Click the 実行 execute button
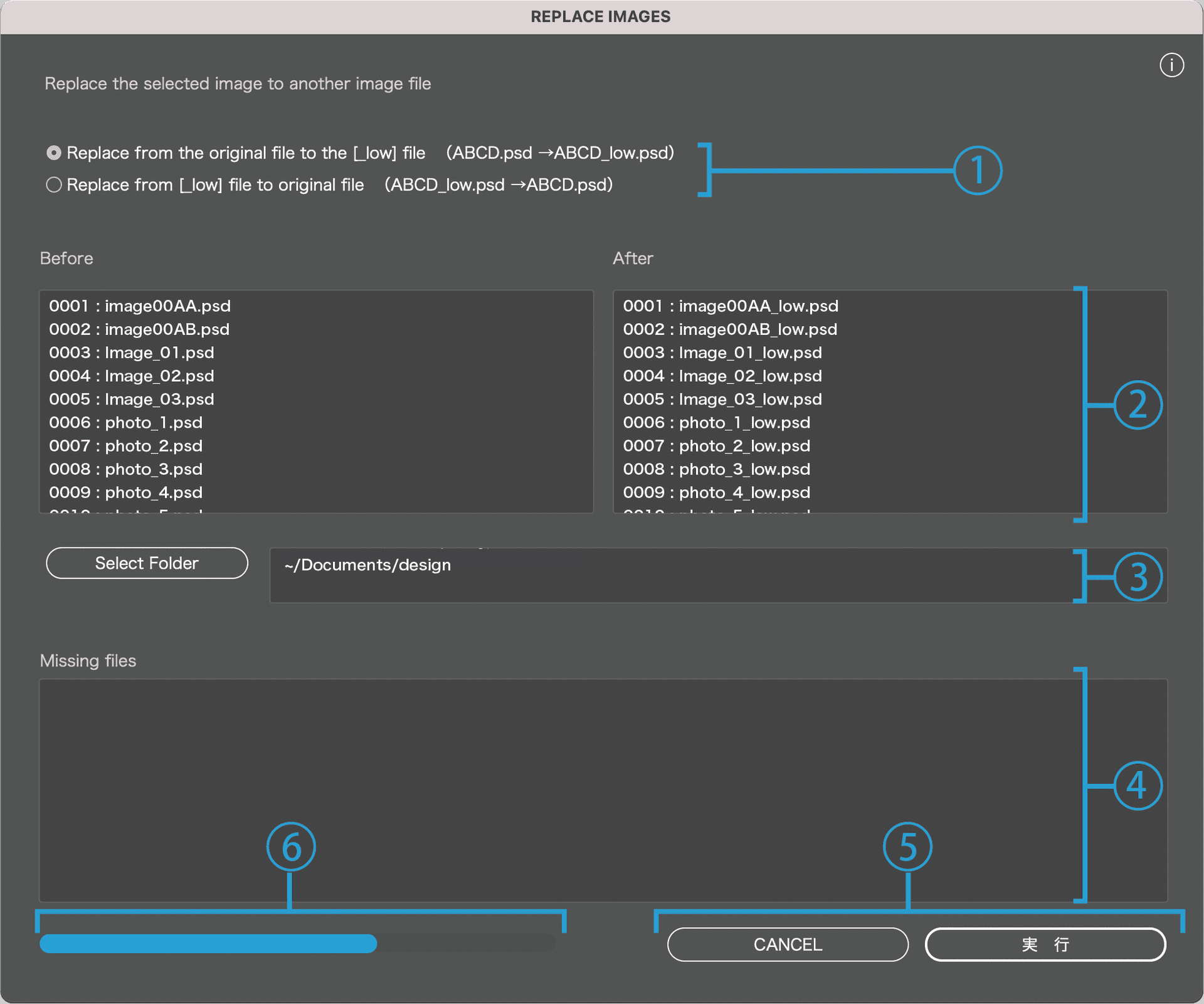1204x1004 pixels. click(x=1045, y=944)
